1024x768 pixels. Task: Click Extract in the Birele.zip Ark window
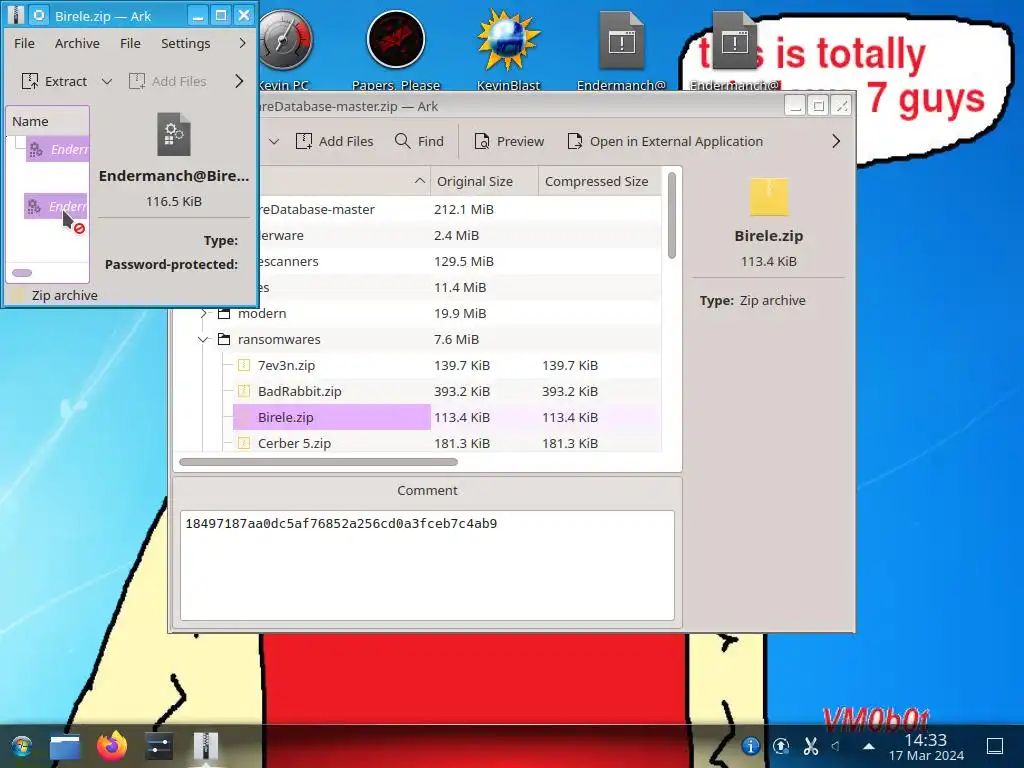click(54, 81)
